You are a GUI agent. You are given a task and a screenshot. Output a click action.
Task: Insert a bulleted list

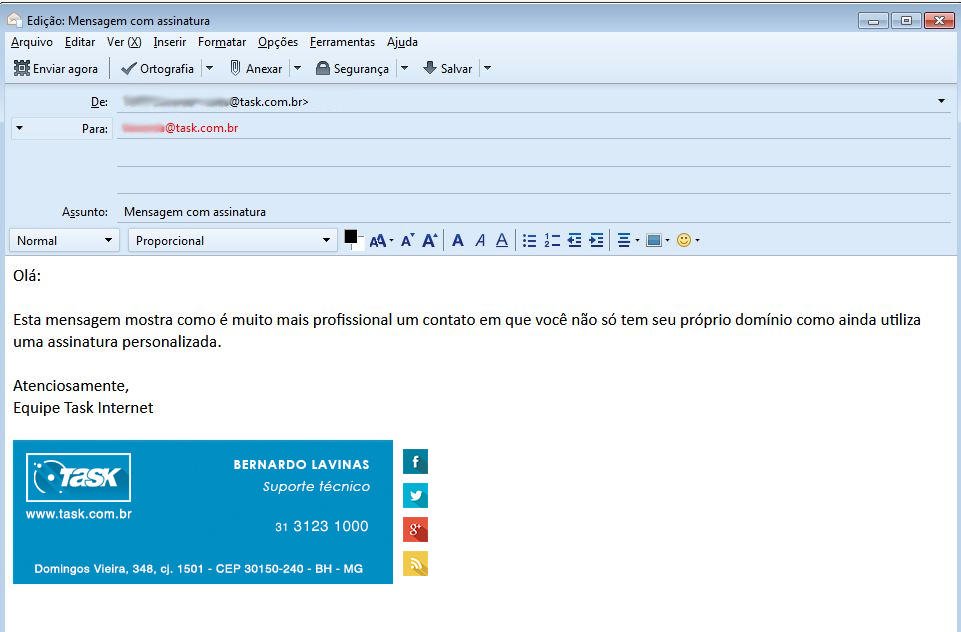click(x=529, y=240)
